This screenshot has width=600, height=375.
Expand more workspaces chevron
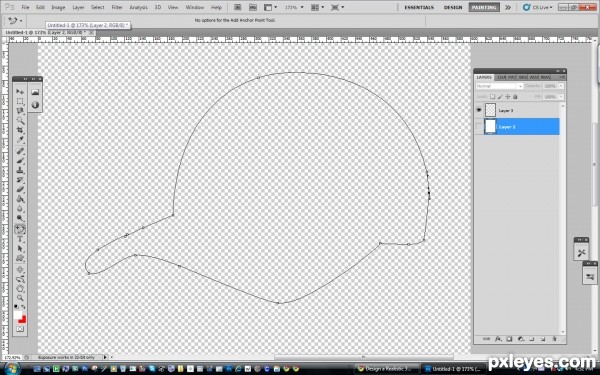(508, 7)
